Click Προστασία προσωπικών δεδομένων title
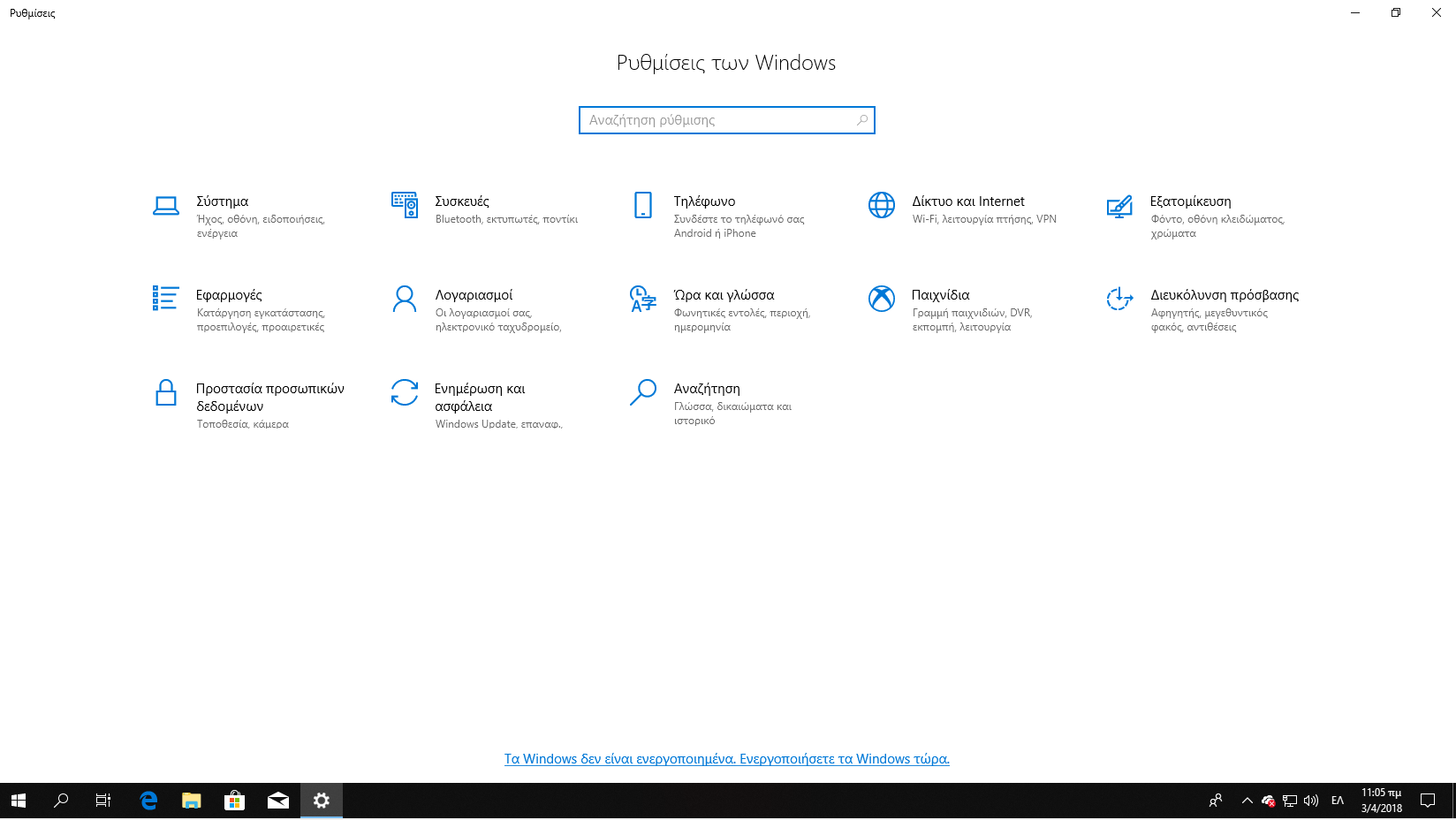Viewport: 1456px width, 820px height. (x=270, y=398)
